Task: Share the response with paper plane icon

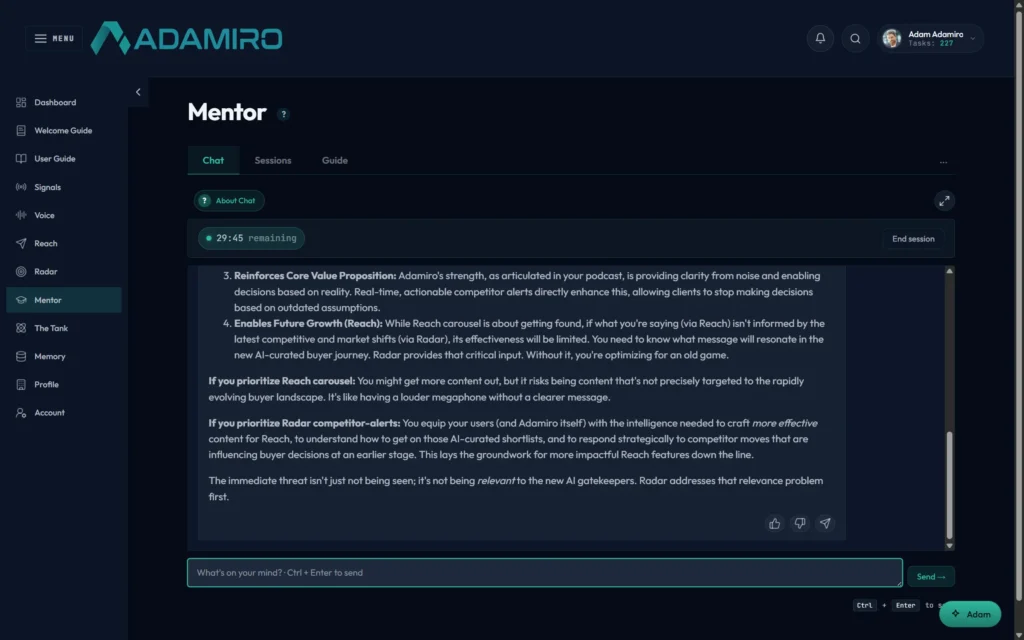Action: 825,523
